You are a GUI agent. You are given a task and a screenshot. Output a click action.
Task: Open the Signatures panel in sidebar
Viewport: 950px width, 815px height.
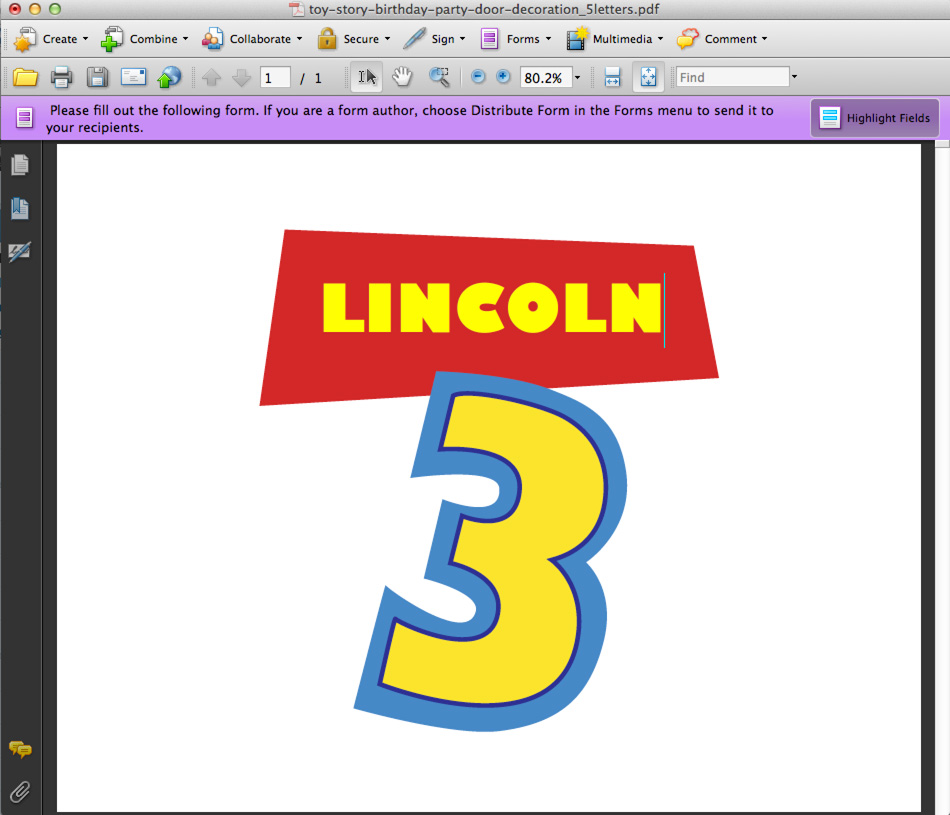tap(20, 251)
